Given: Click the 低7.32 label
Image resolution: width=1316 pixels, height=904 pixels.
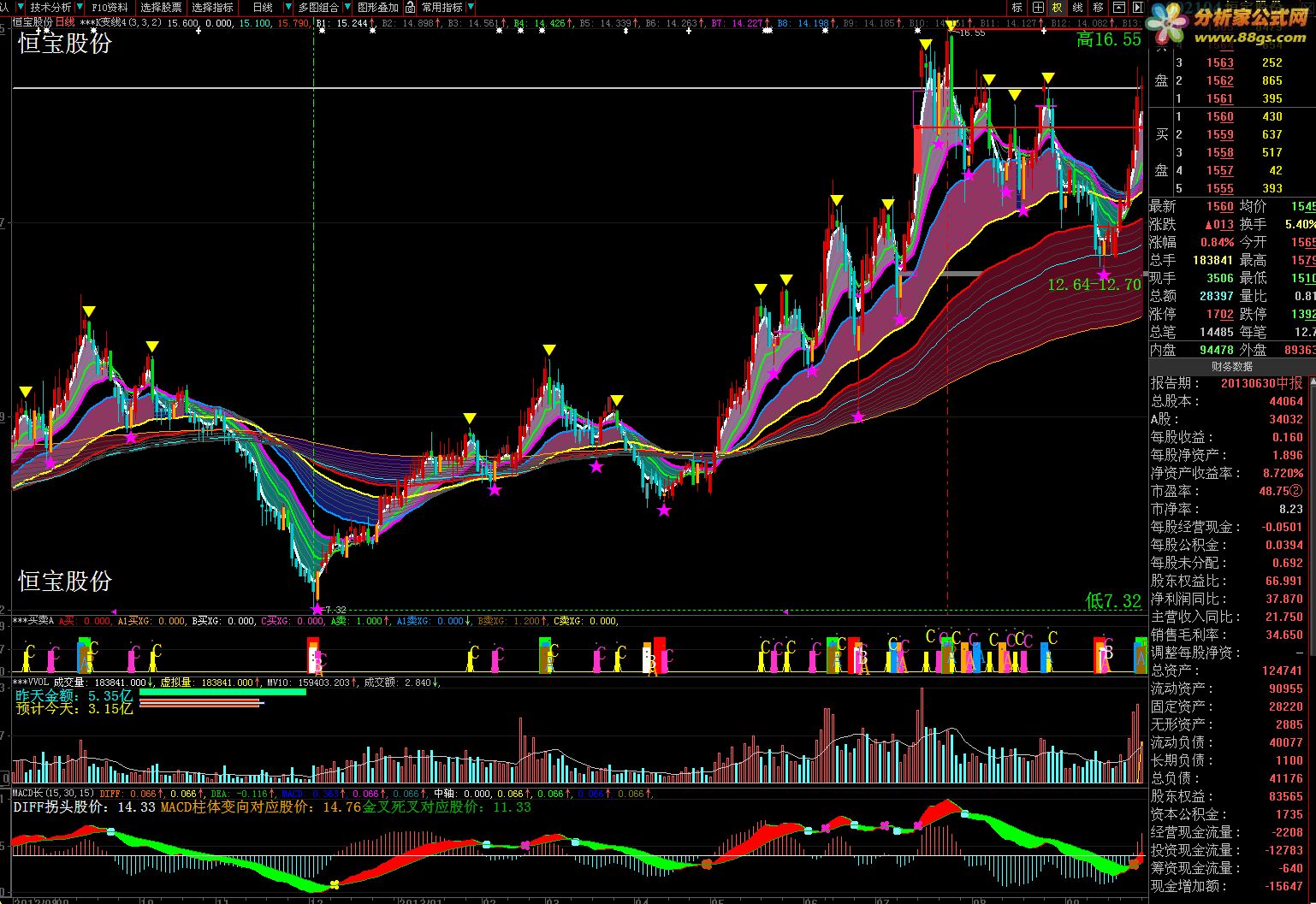Looking at the screenshot, I should click(x=1113, y=601).
